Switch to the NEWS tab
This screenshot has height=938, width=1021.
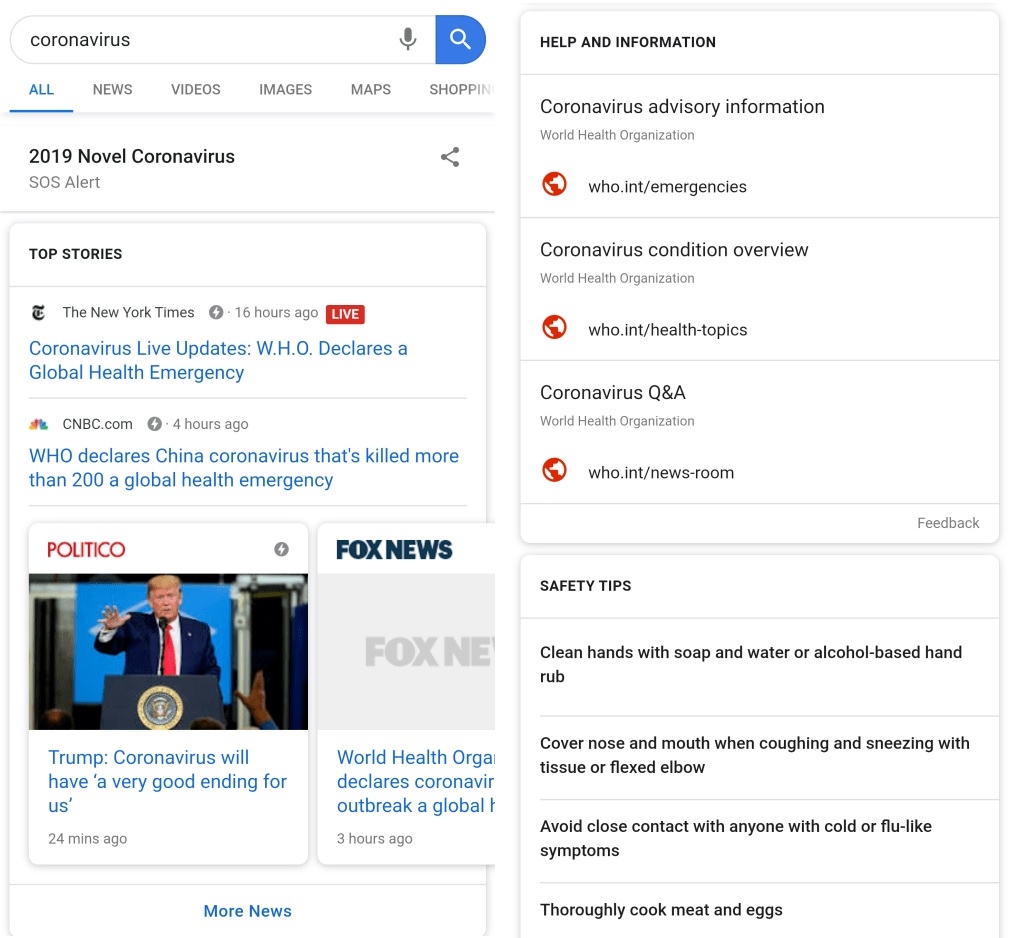click(x=113, y=90)
